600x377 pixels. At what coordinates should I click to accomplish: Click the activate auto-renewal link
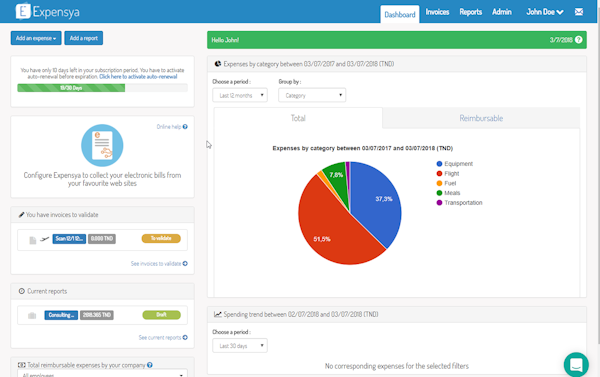tap(138, 77)
